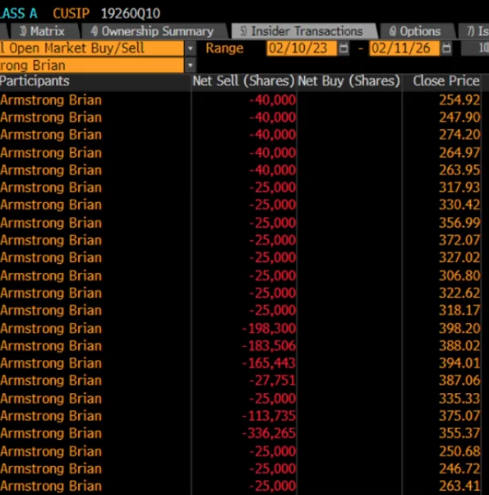The height and width of the screenshot is (495, 489).
Task: Click the 246.72 close price cell
Action: (x=459, y=469)
